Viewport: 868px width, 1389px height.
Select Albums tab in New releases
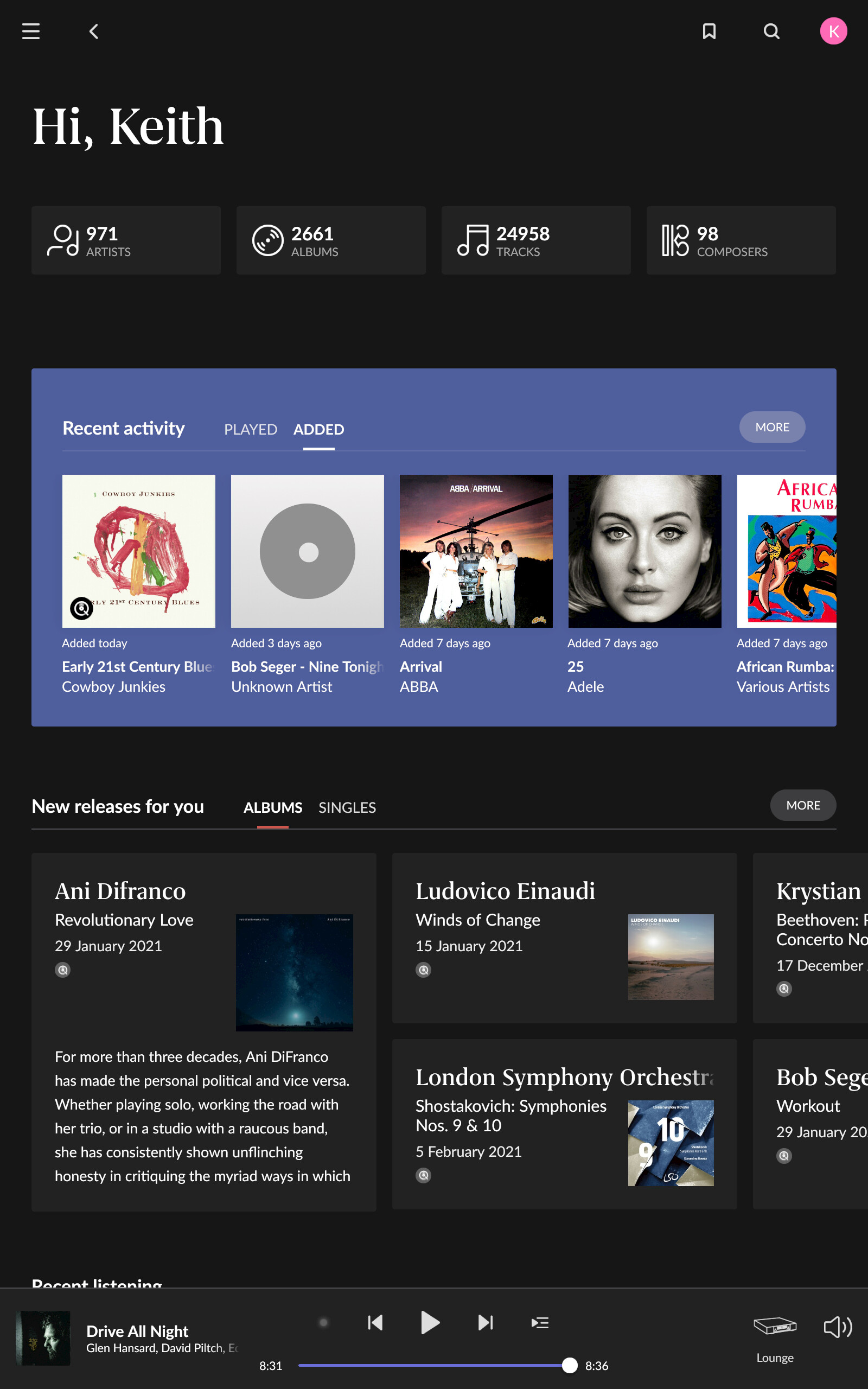click(x=273, y=807)
